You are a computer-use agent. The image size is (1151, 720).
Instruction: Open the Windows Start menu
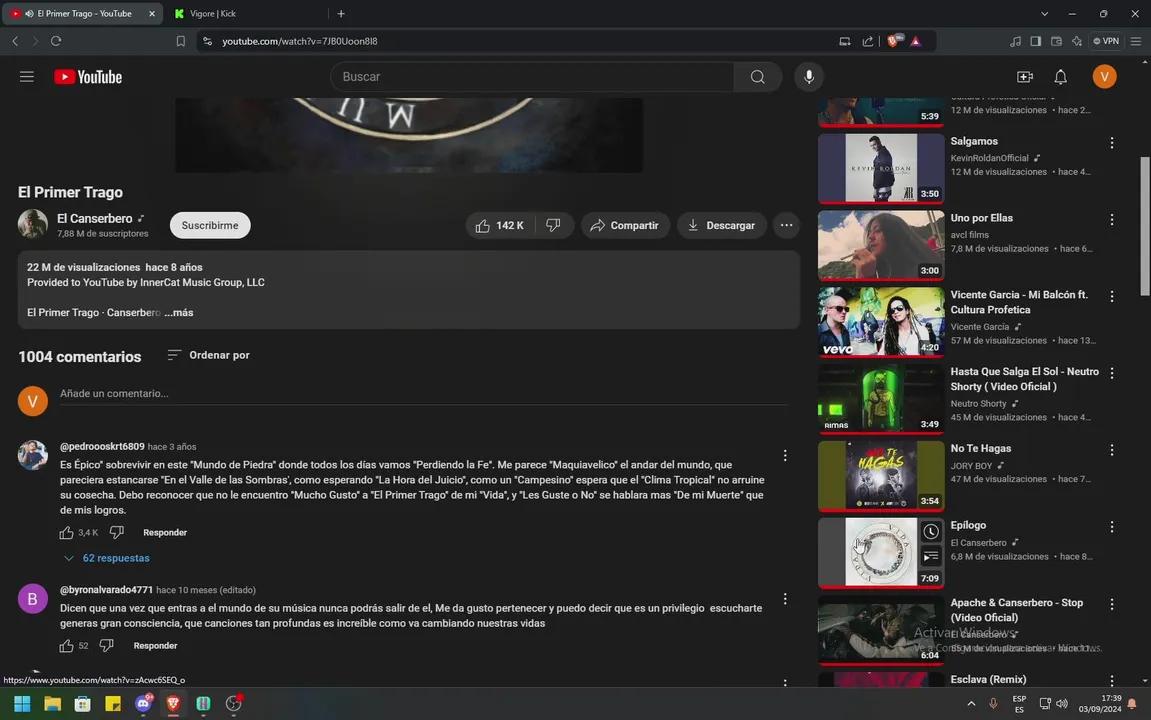coord(22,704)
